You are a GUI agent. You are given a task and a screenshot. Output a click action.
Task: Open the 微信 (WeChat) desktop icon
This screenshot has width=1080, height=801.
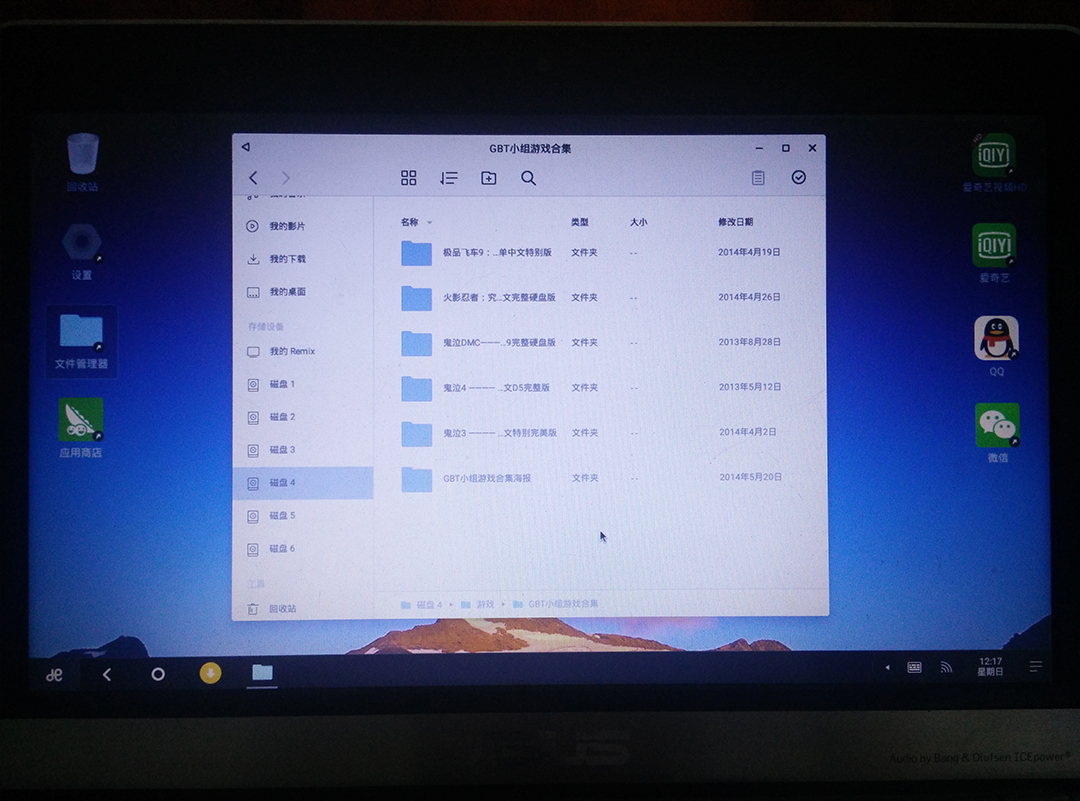click(x=996, y=425)
